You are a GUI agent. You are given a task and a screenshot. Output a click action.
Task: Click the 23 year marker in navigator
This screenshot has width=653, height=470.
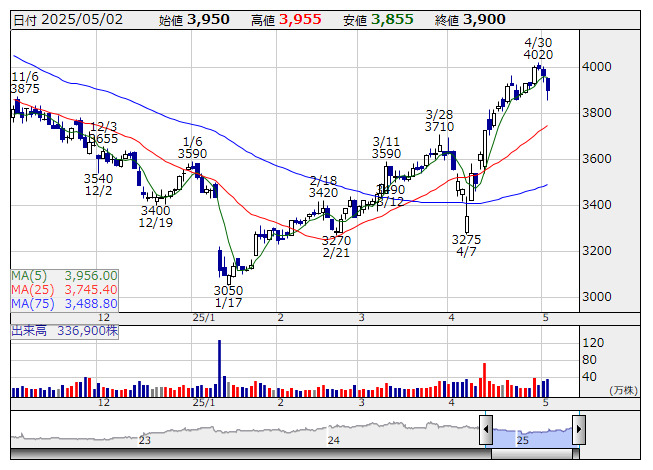tap(145, 440)
